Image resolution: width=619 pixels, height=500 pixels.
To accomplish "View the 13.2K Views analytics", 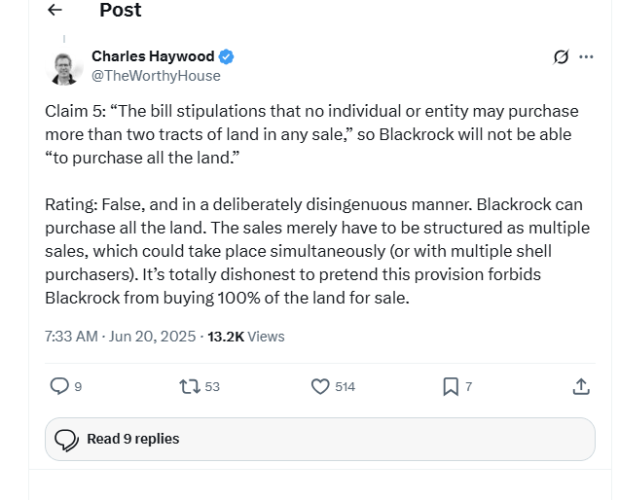I will point(246,336).
